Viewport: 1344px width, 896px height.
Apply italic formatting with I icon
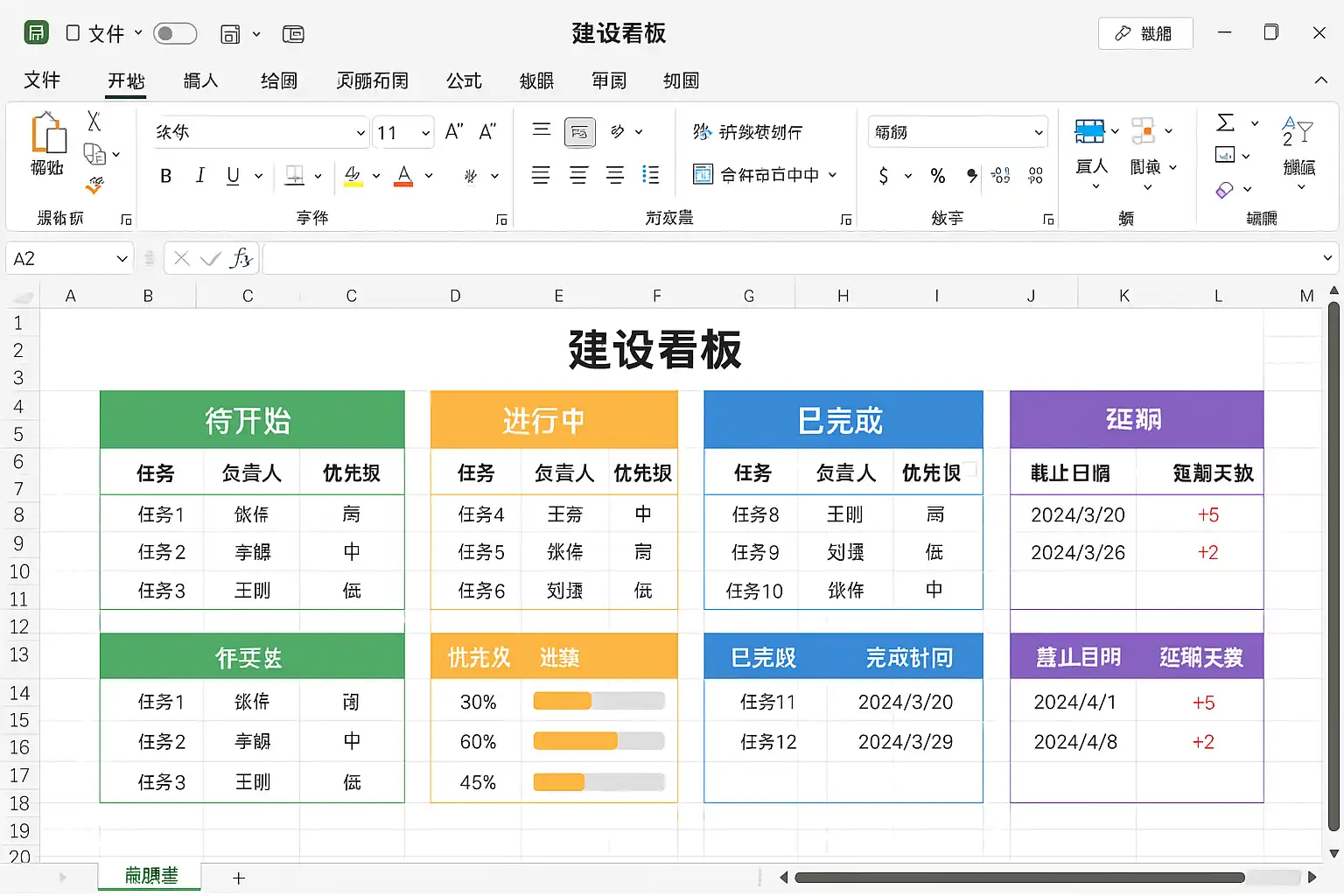tap(200, 176)
